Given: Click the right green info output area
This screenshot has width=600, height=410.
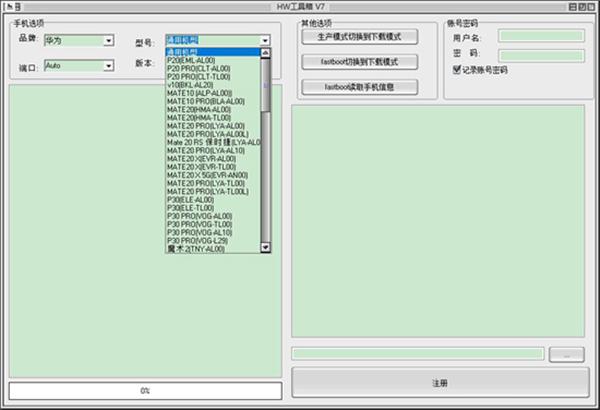Looking at the screenshot, I should point(438,221).
